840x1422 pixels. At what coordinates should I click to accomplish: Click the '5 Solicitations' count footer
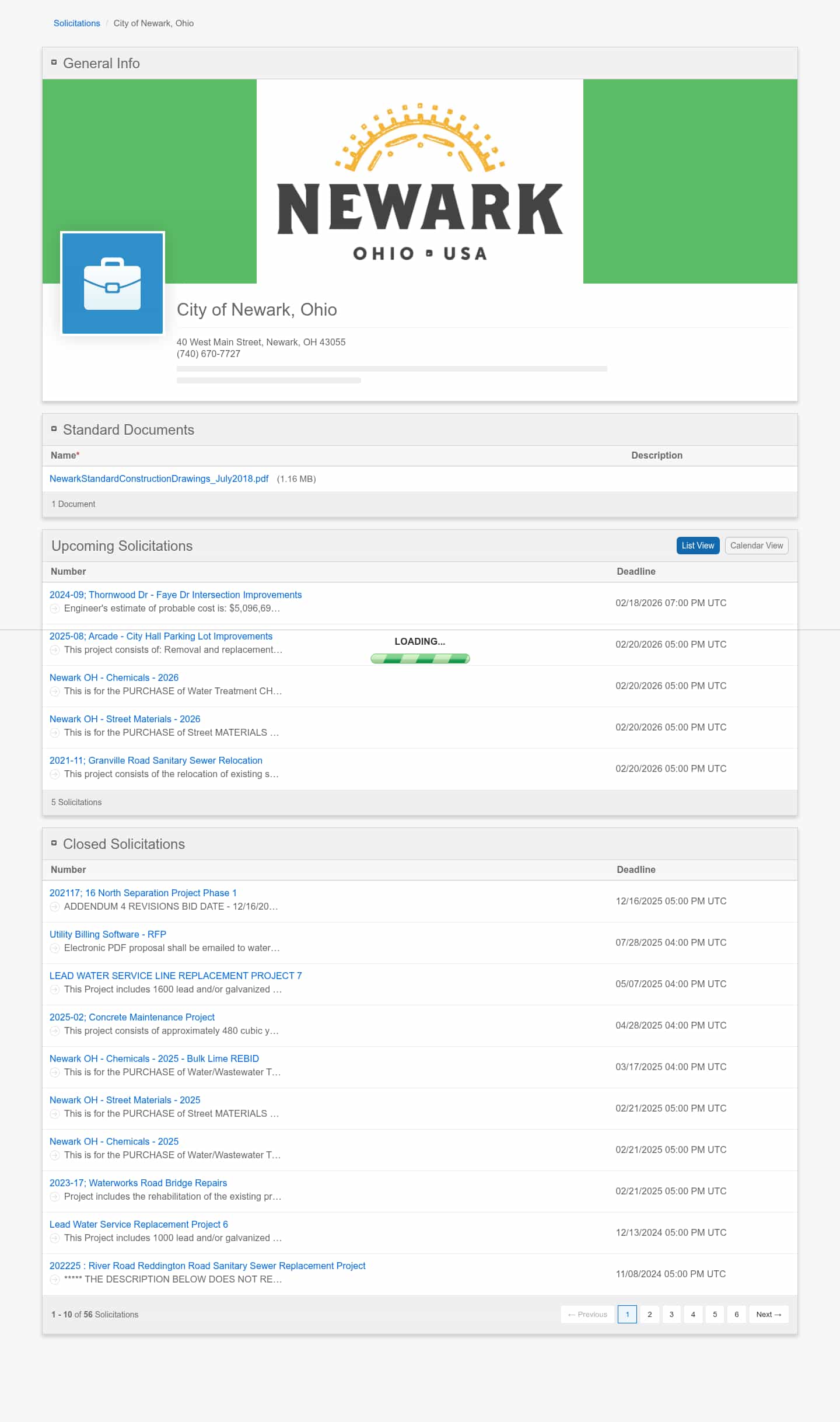point(76,802)
